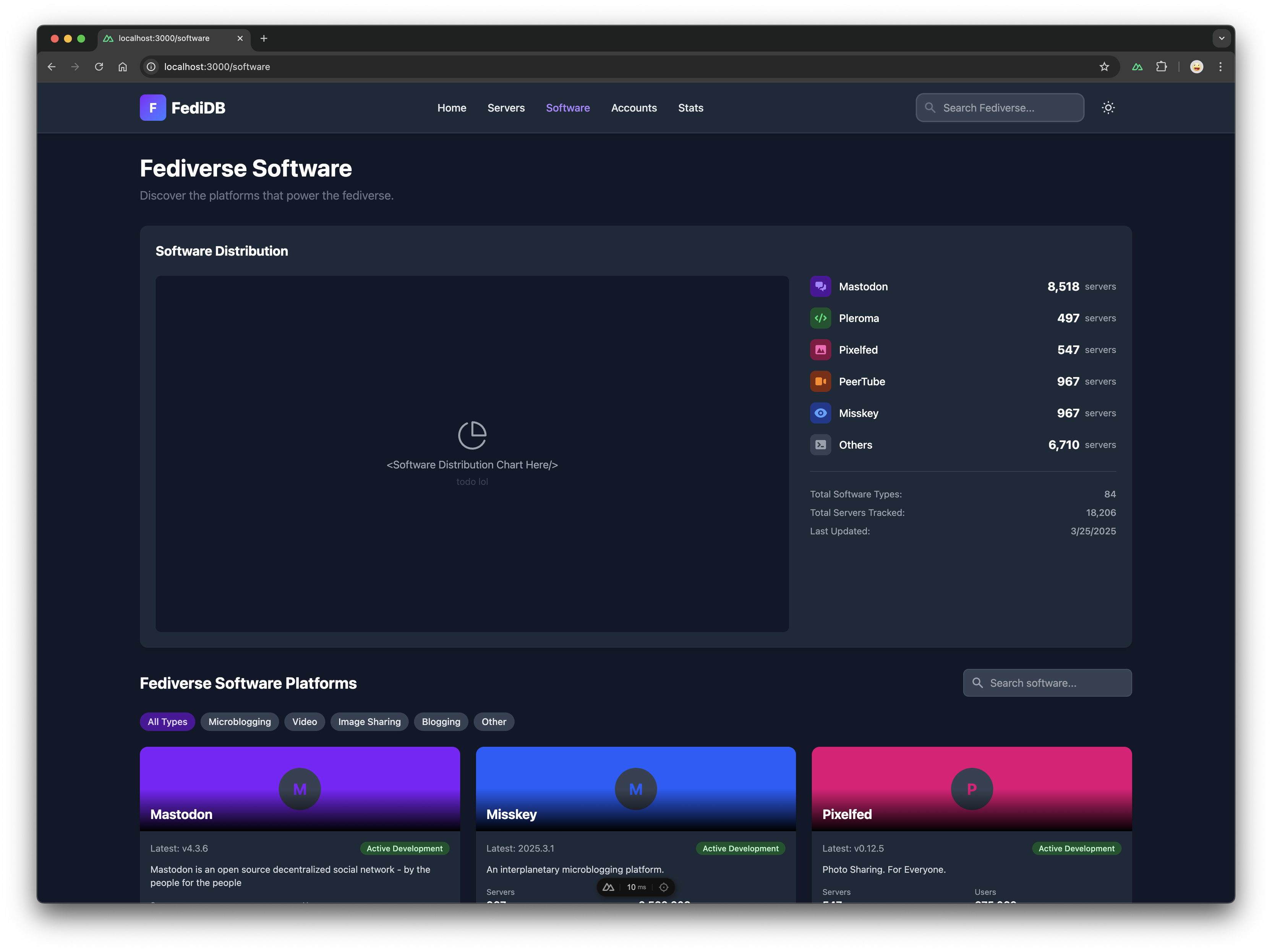Filter by Image Sharing chip
This screenshot has width=1272, height=952.
(369, 722)
